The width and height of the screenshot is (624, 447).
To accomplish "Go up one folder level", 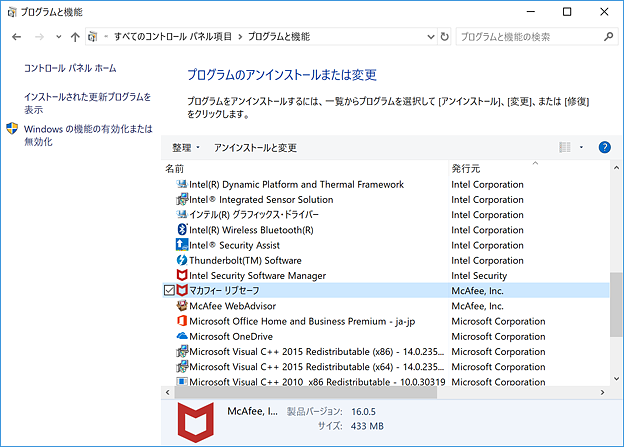I will pyautogui.click(x=75, y=37).
